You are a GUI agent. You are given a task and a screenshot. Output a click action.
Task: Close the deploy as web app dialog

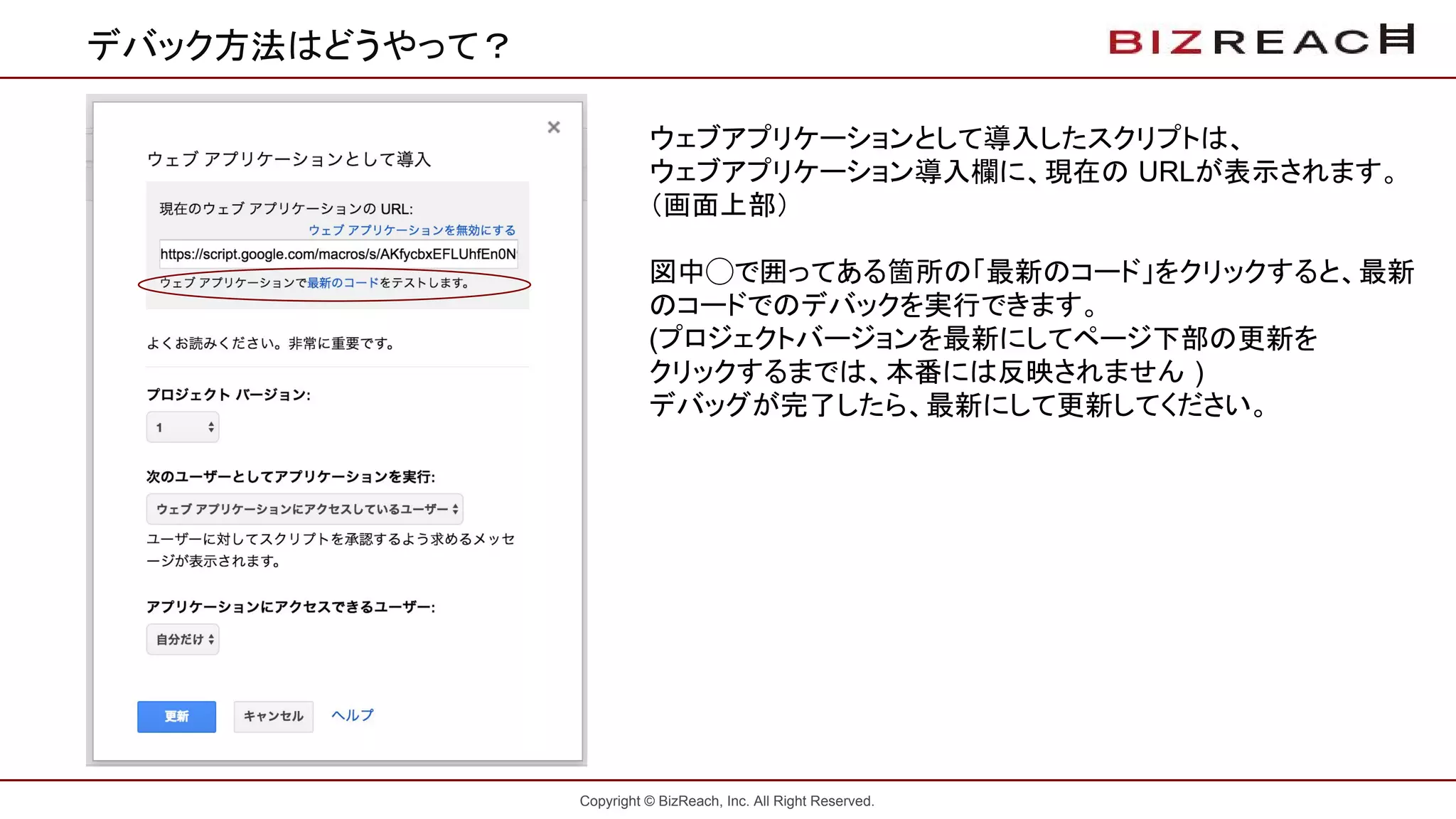click(x=554, y=127)
